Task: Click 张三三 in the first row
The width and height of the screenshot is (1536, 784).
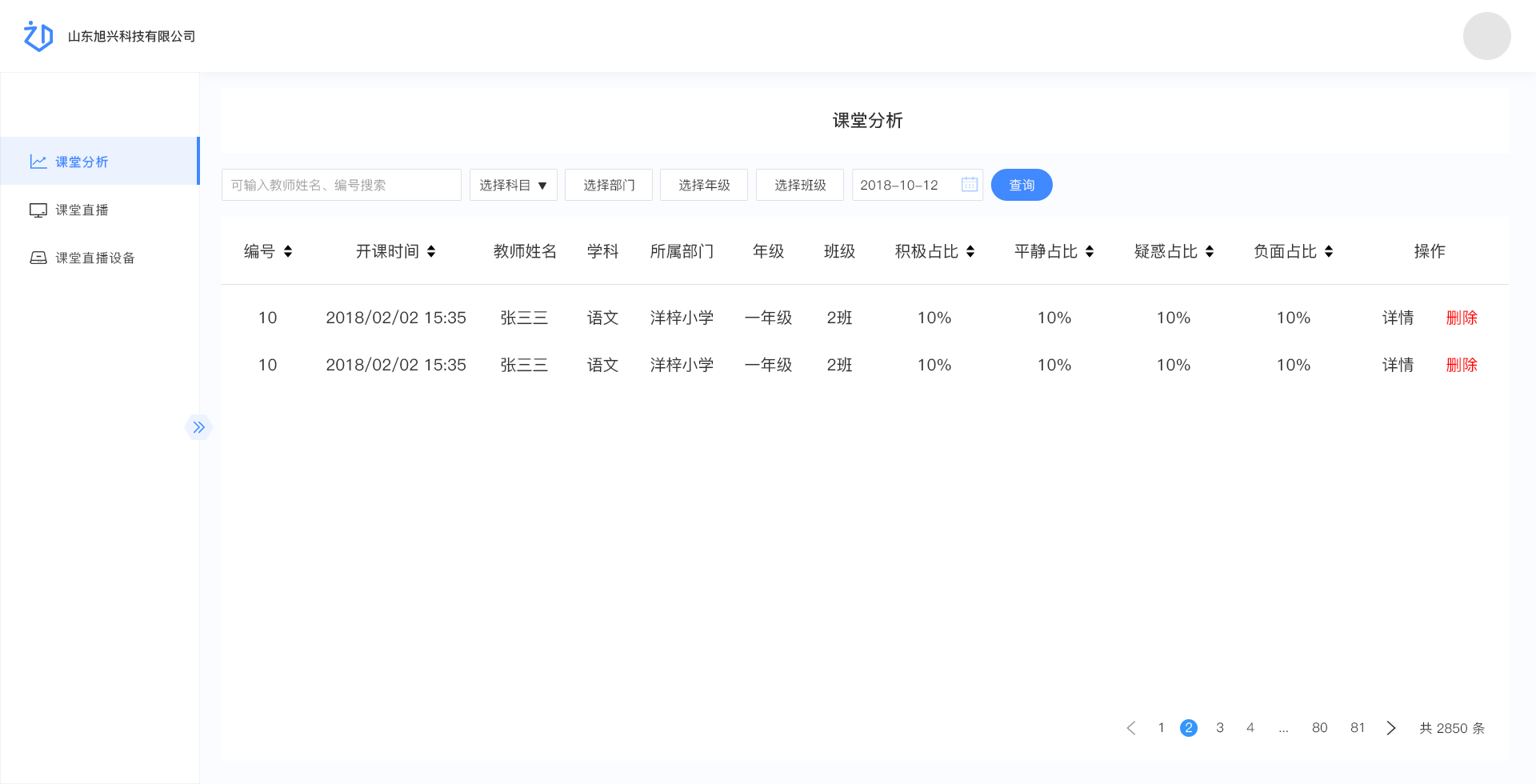Action: coord(524,318)
